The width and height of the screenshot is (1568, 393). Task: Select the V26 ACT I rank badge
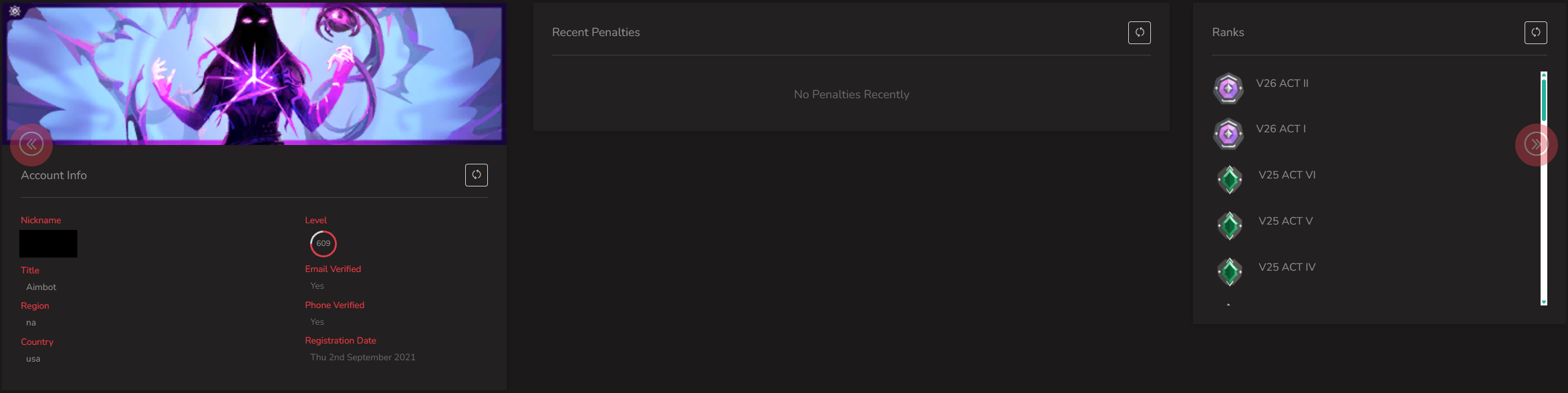pyautogui.click(x=1228, y=134)
